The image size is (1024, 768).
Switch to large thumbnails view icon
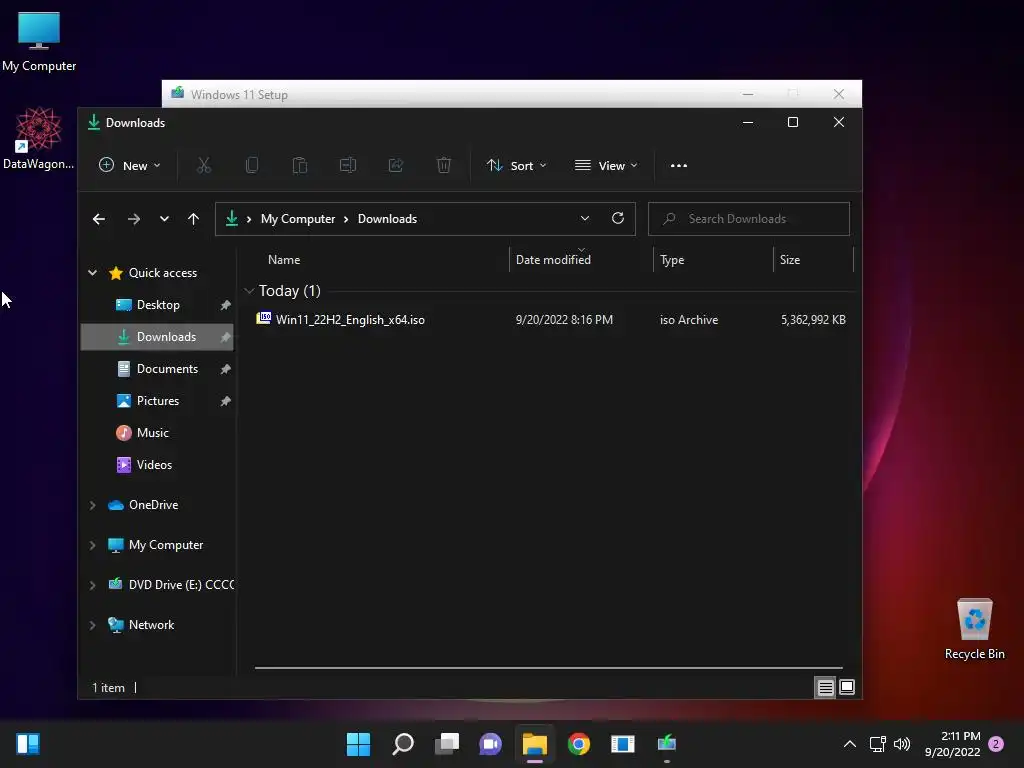click(847, 687)
